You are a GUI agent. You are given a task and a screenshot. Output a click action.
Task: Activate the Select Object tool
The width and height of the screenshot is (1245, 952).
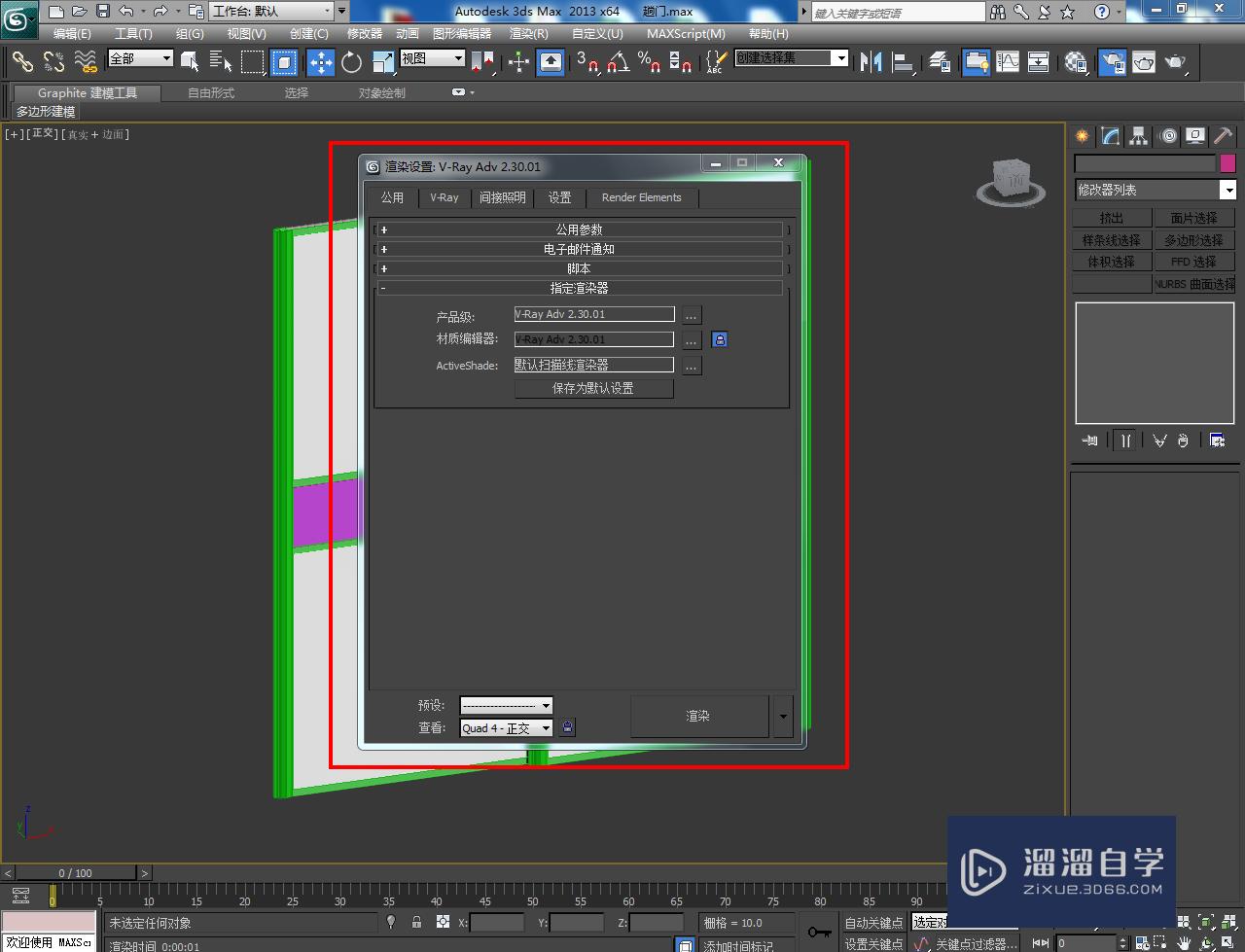pyautogui.click(x=190, y=61)
